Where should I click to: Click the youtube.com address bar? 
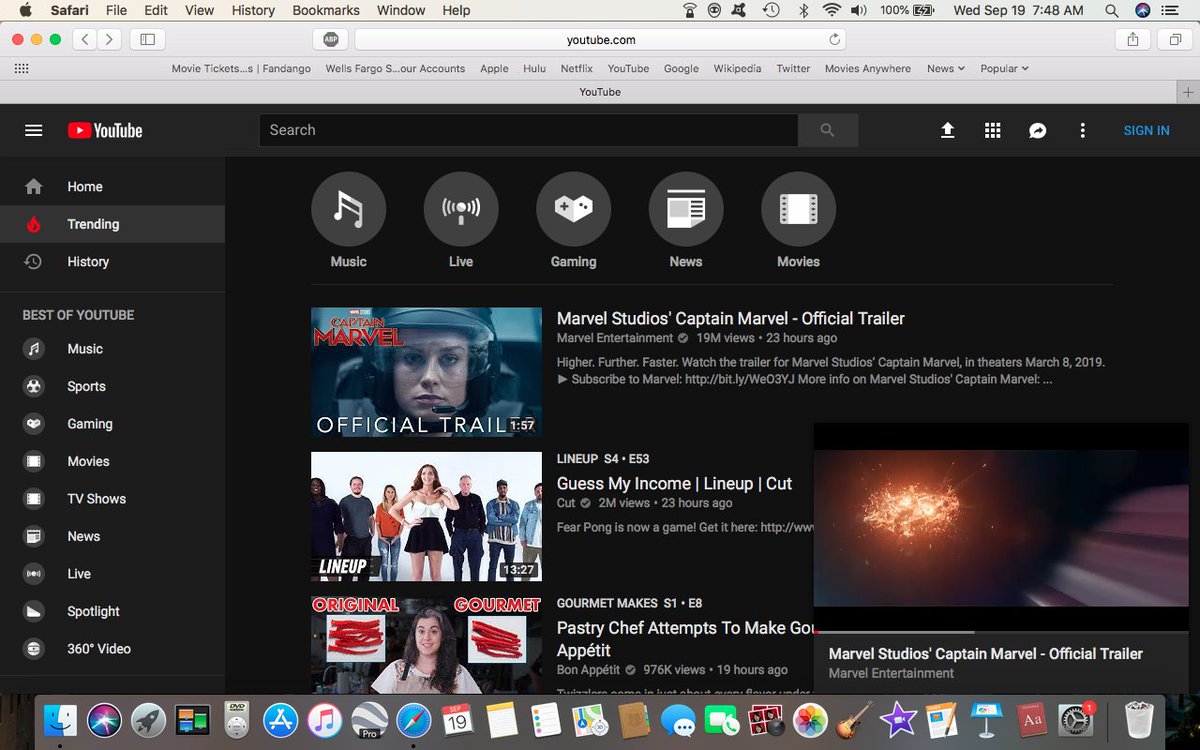point(600,39)
